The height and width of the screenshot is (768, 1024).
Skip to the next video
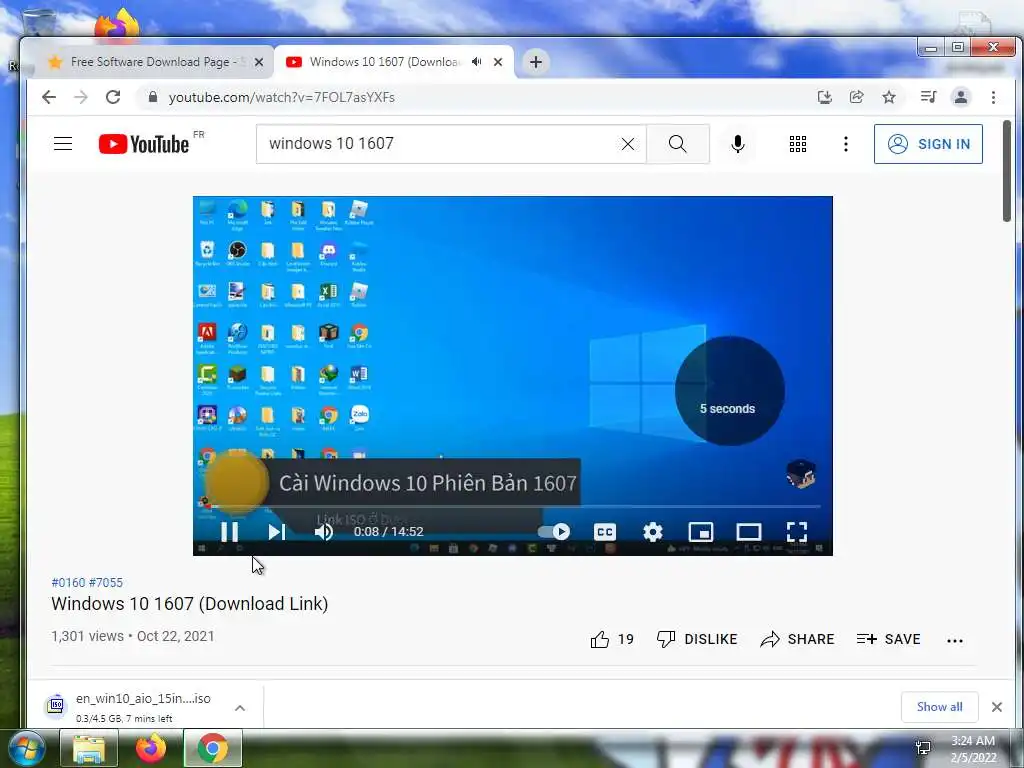(x=277, y=532)
